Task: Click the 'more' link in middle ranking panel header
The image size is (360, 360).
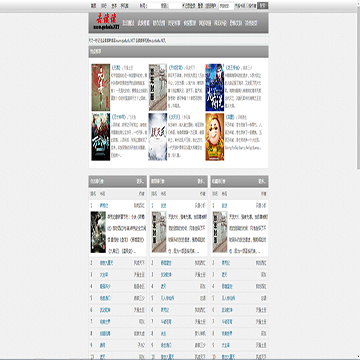Action: [x=201, y=182]
